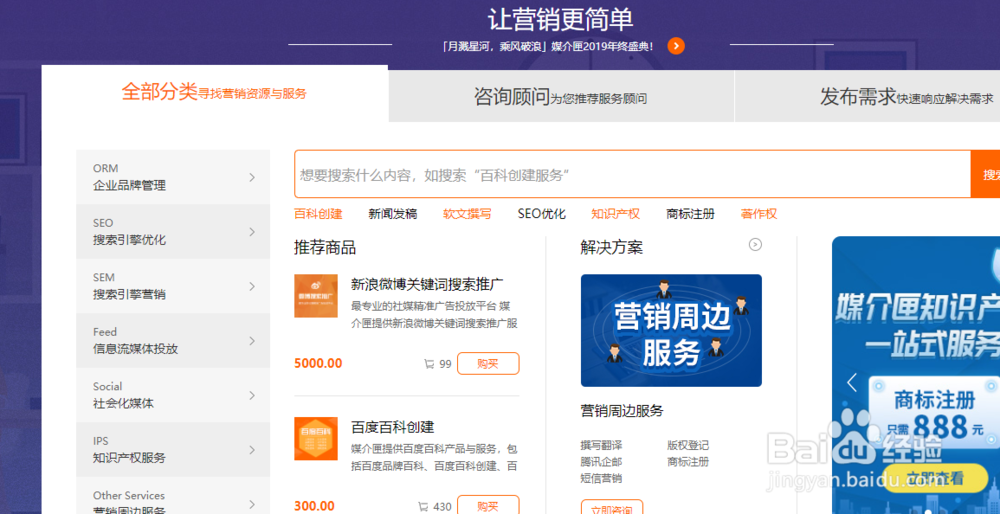Select the 社会化媒体 category text

tap(123, 404)
